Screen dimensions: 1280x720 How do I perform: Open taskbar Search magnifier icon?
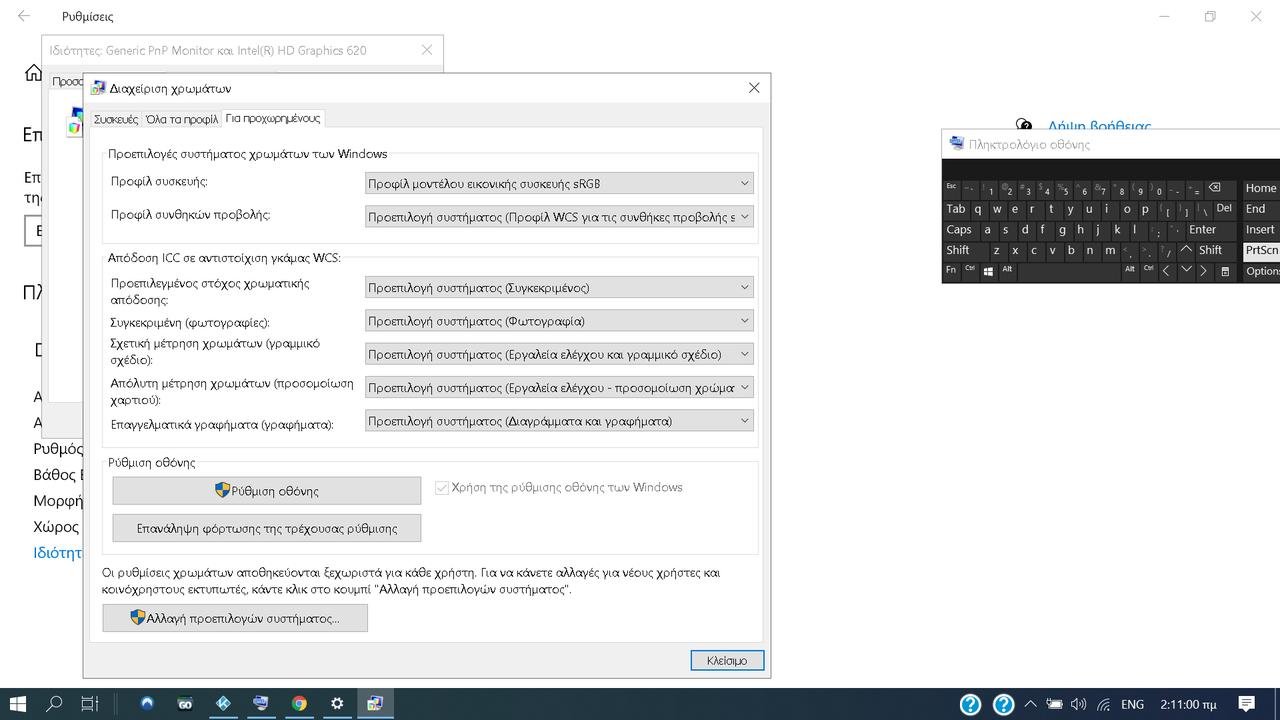pyautogui.click(x=54, y=704)
